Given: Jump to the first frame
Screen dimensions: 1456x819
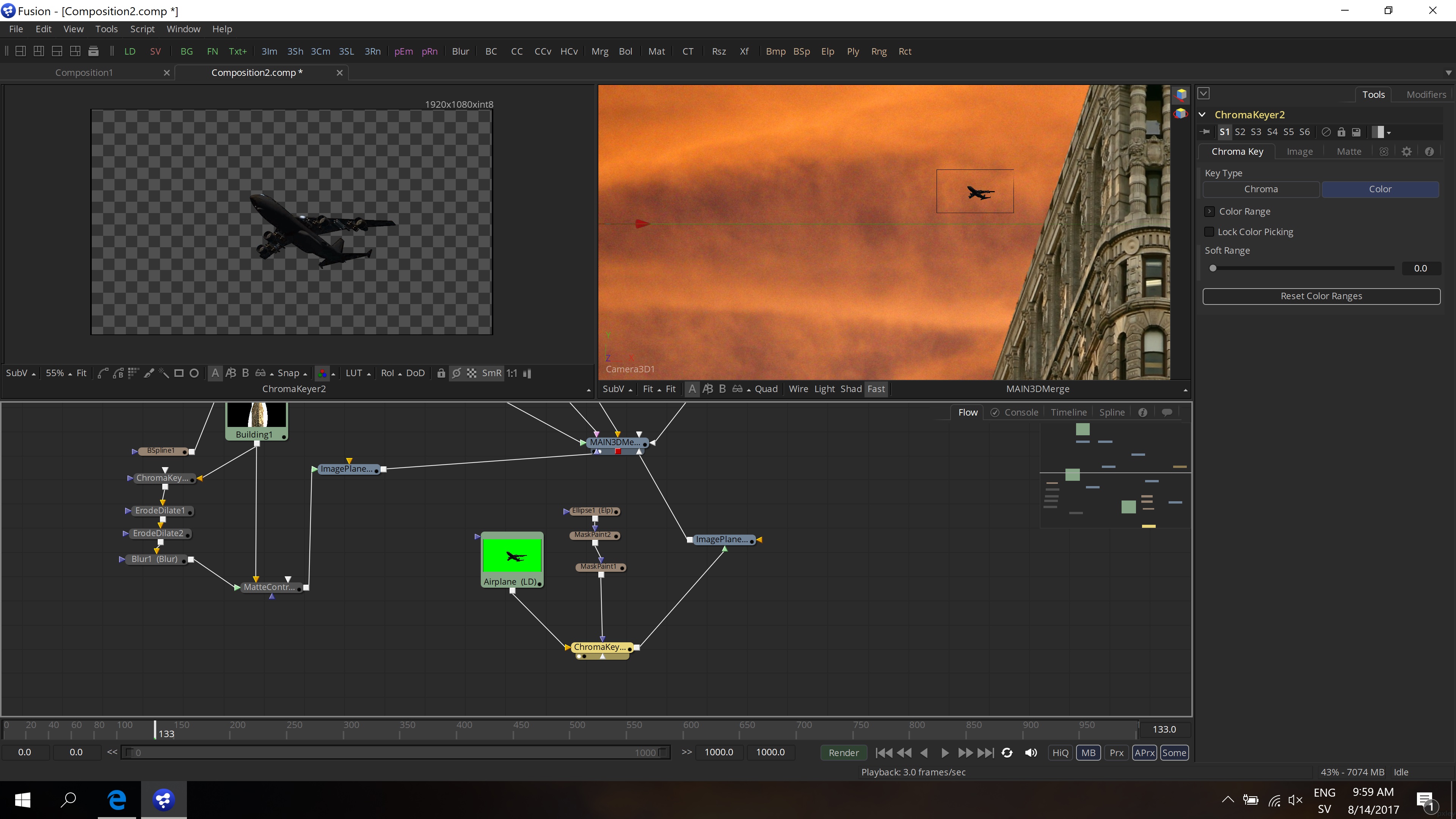Looking at the screenshot, I should tap(884, 752).
